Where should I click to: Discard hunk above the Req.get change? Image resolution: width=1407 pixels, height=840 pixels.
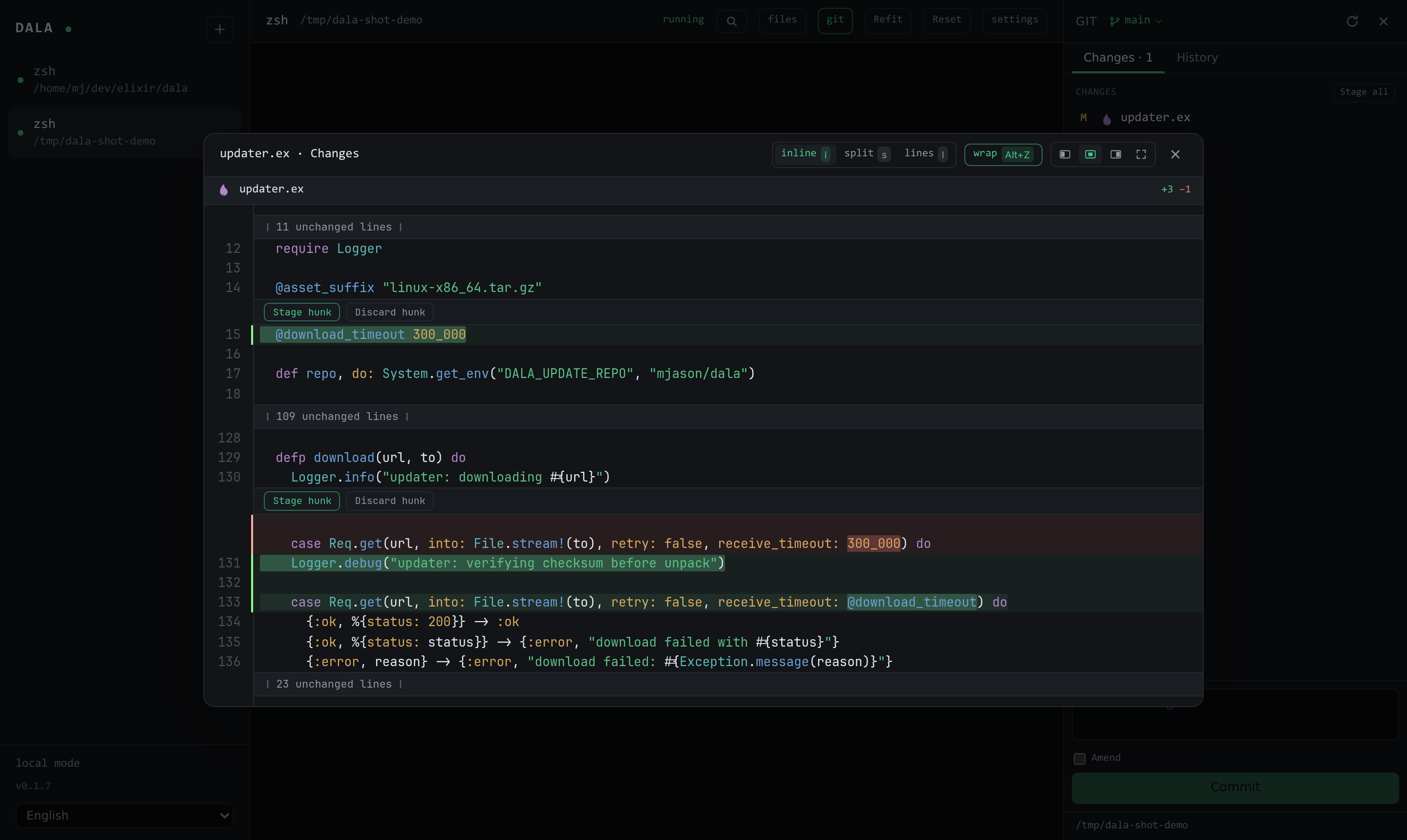click(x=389, y=501)
